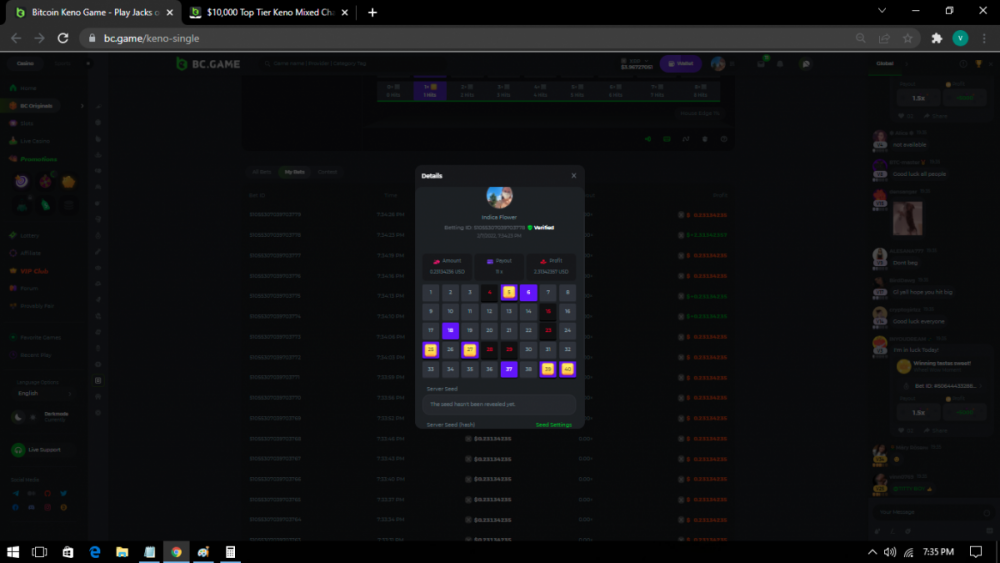Close the Details dialog

click(573, 176)
